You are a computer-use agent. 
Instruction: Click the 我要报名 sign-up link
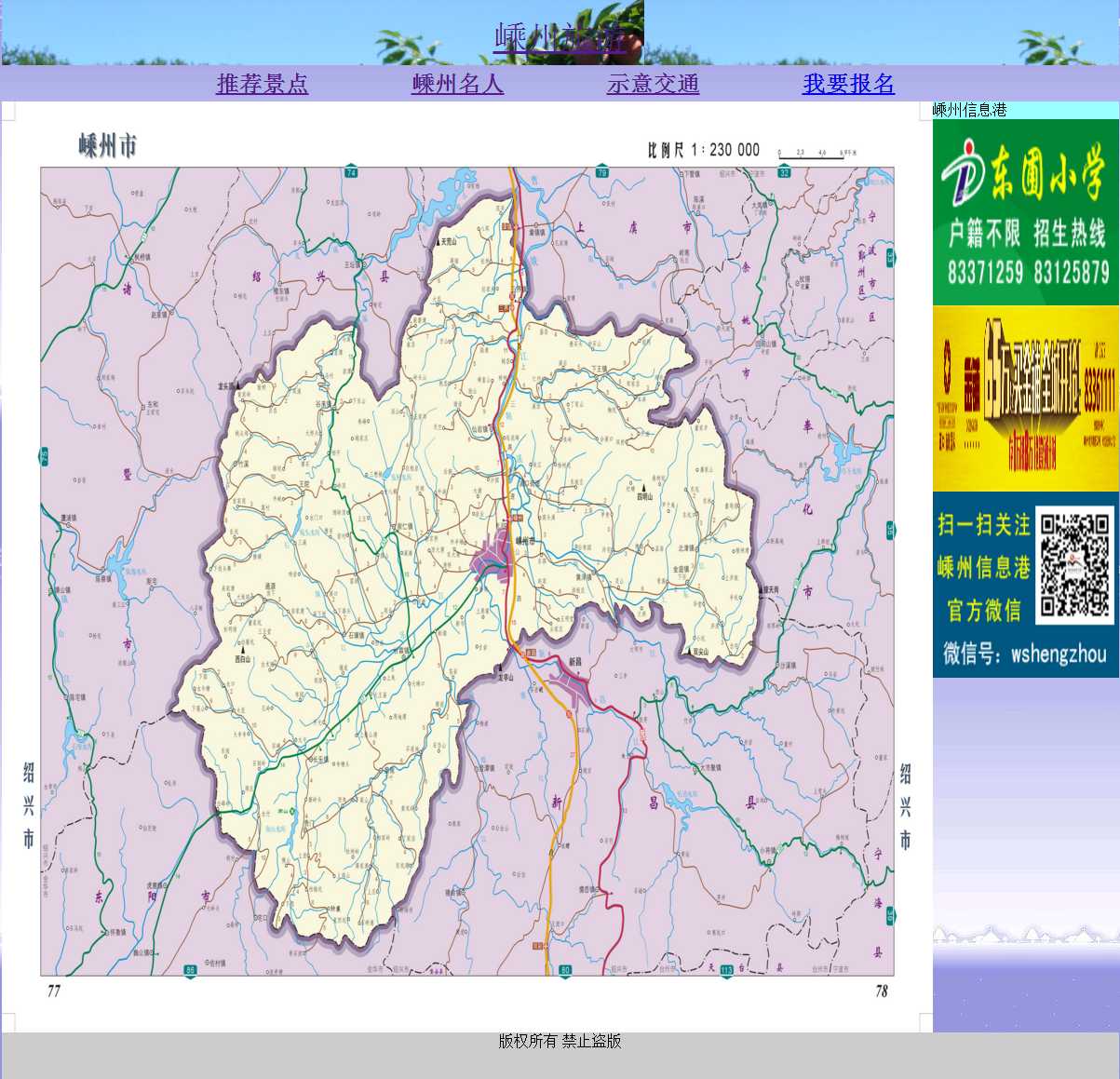(x=848, y=84)
